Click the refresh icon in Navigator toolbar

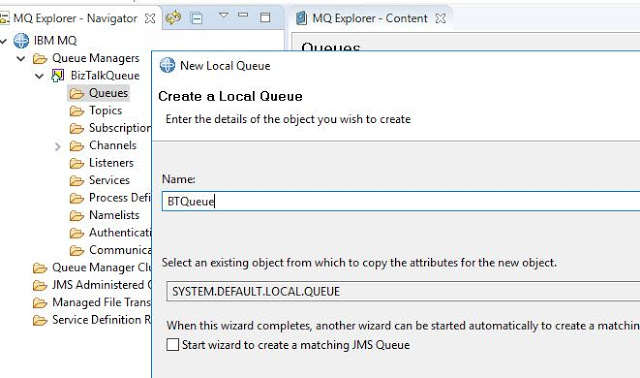[x=173, y=18]
